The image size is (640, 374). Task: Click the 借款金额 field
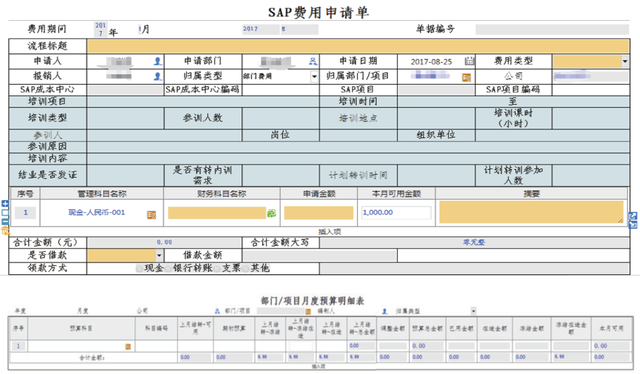tap(320, 256)
